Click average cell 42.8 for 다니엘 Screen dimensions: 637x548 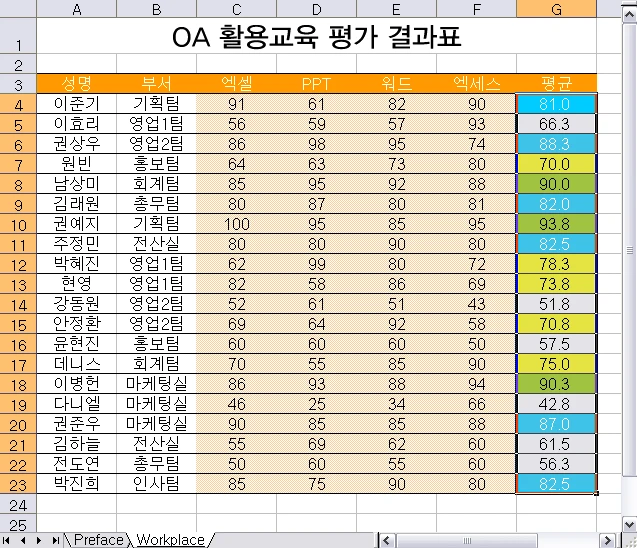click(557, 404)
